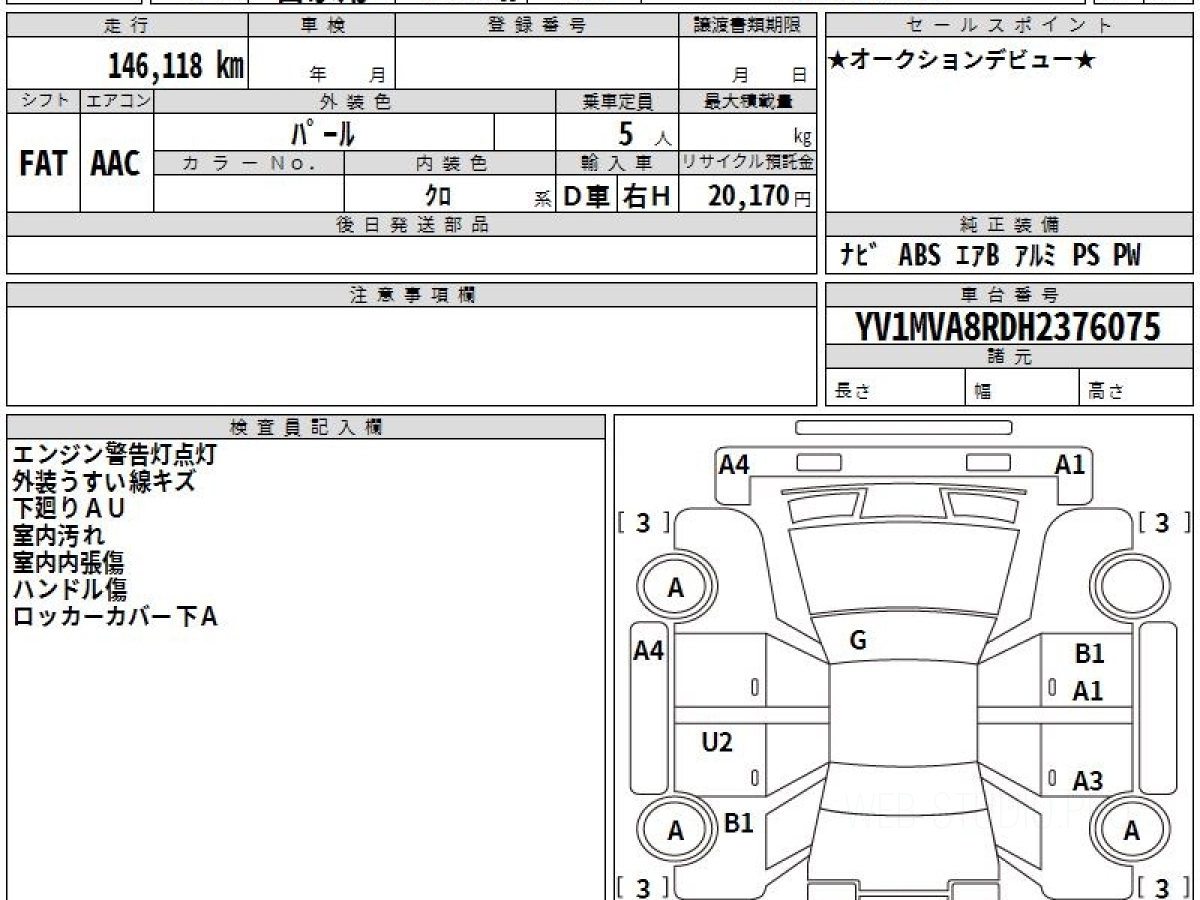Click the 輸入車 header cell
The image size is (1200, 900).
(x=617, y=163)
